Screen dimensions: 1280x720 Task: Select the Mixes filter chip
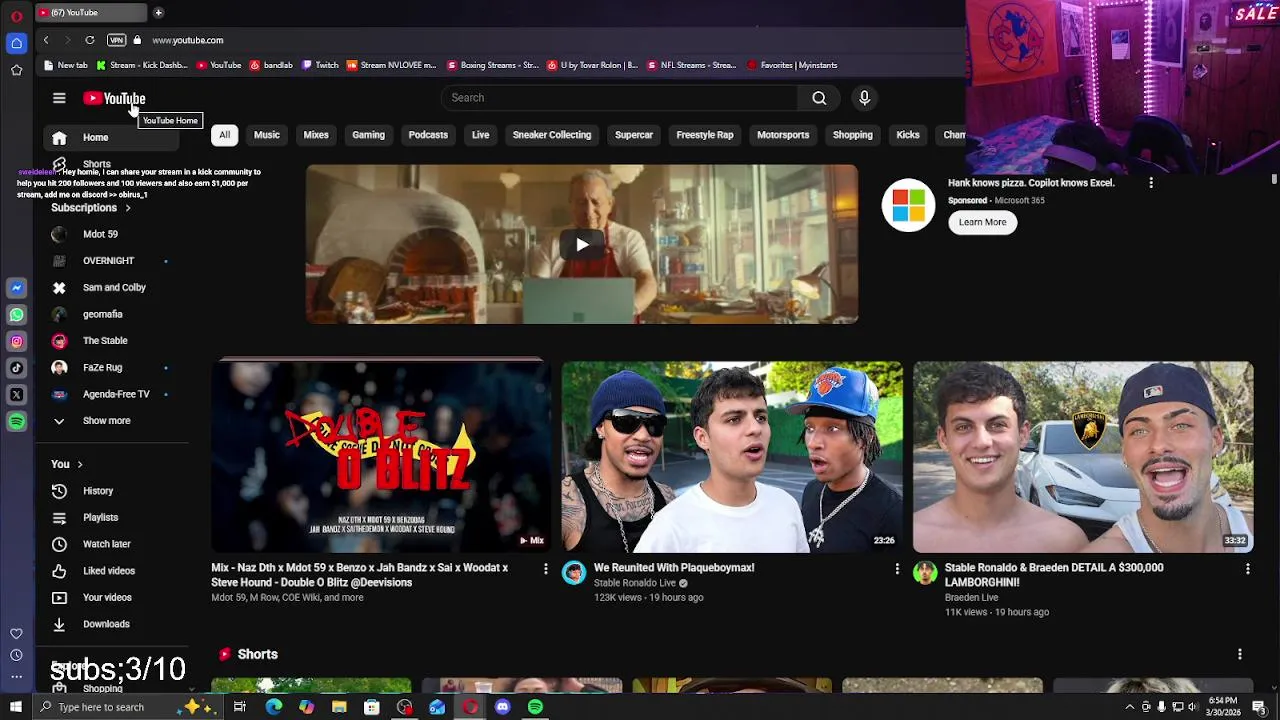316,135
